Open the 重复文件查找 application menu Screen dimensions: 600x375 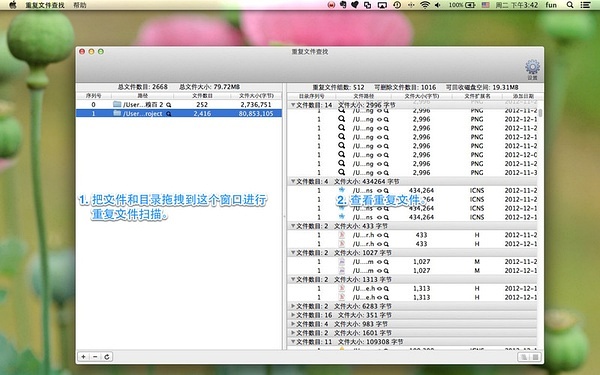click(45, 5)
